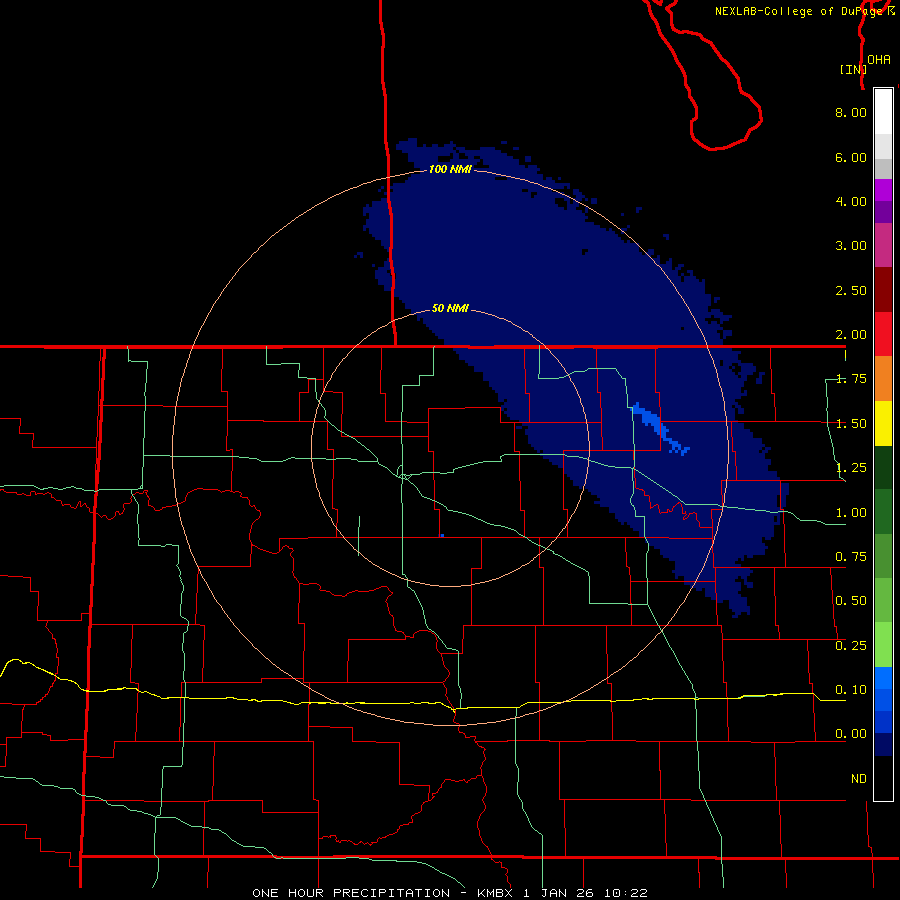The height and width of the screenshot is (900, 900).
Task: Select the 0.10 legend value
Action: pos(851,690)
